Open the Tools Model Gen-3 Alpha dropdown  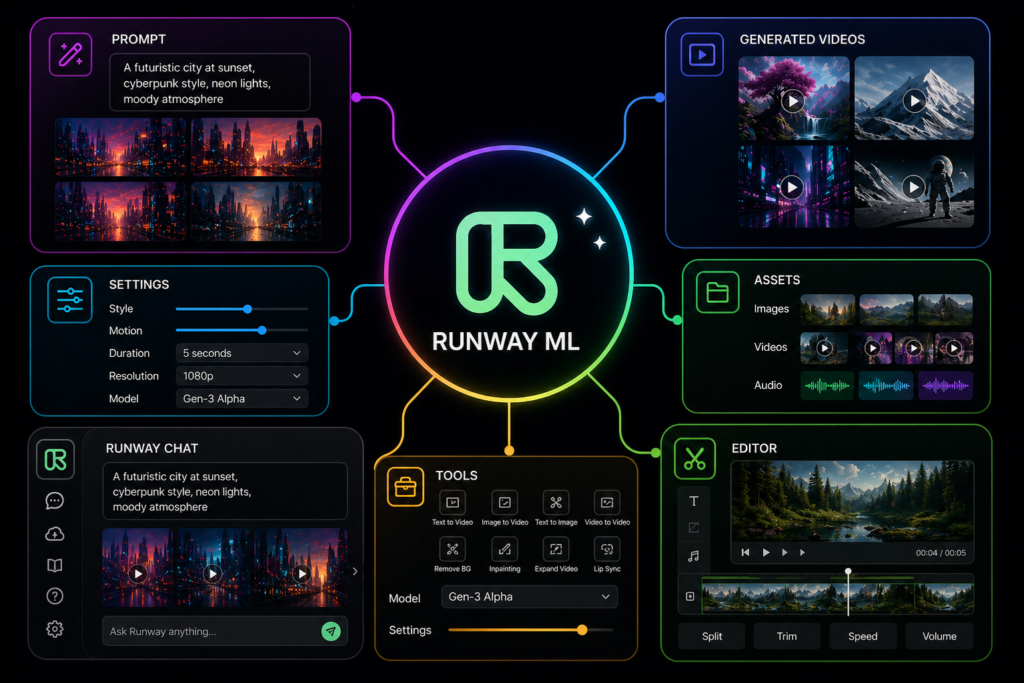coord(530,597)
